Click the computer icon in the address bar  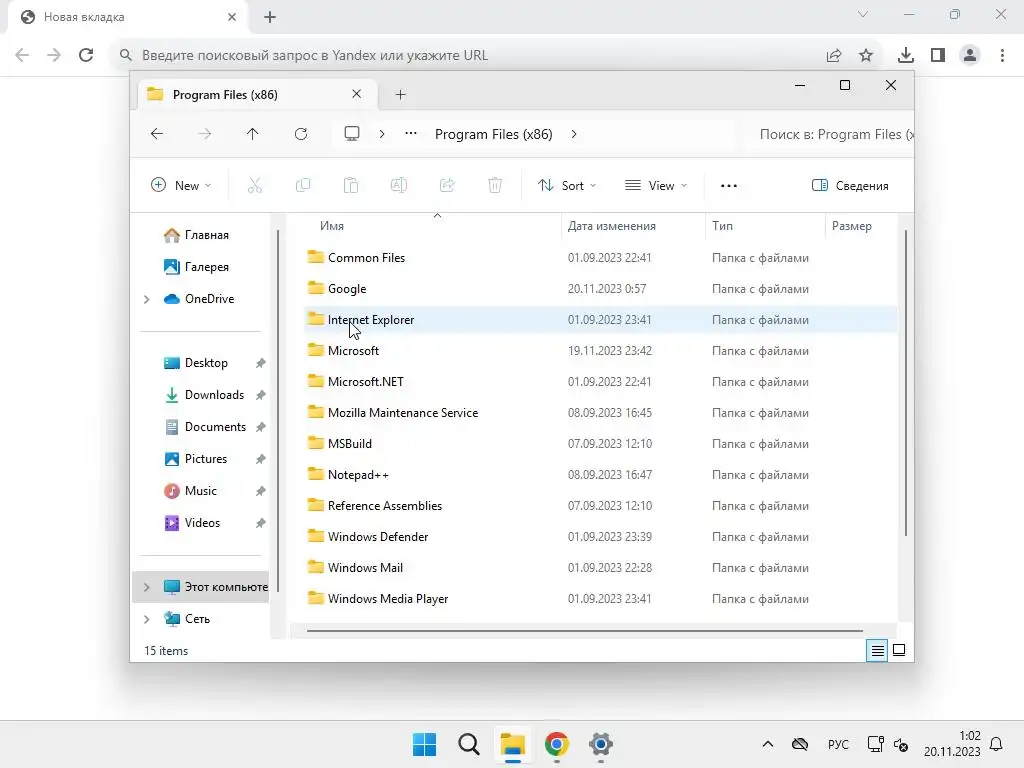pyautogui.click(x=352, y=134)
